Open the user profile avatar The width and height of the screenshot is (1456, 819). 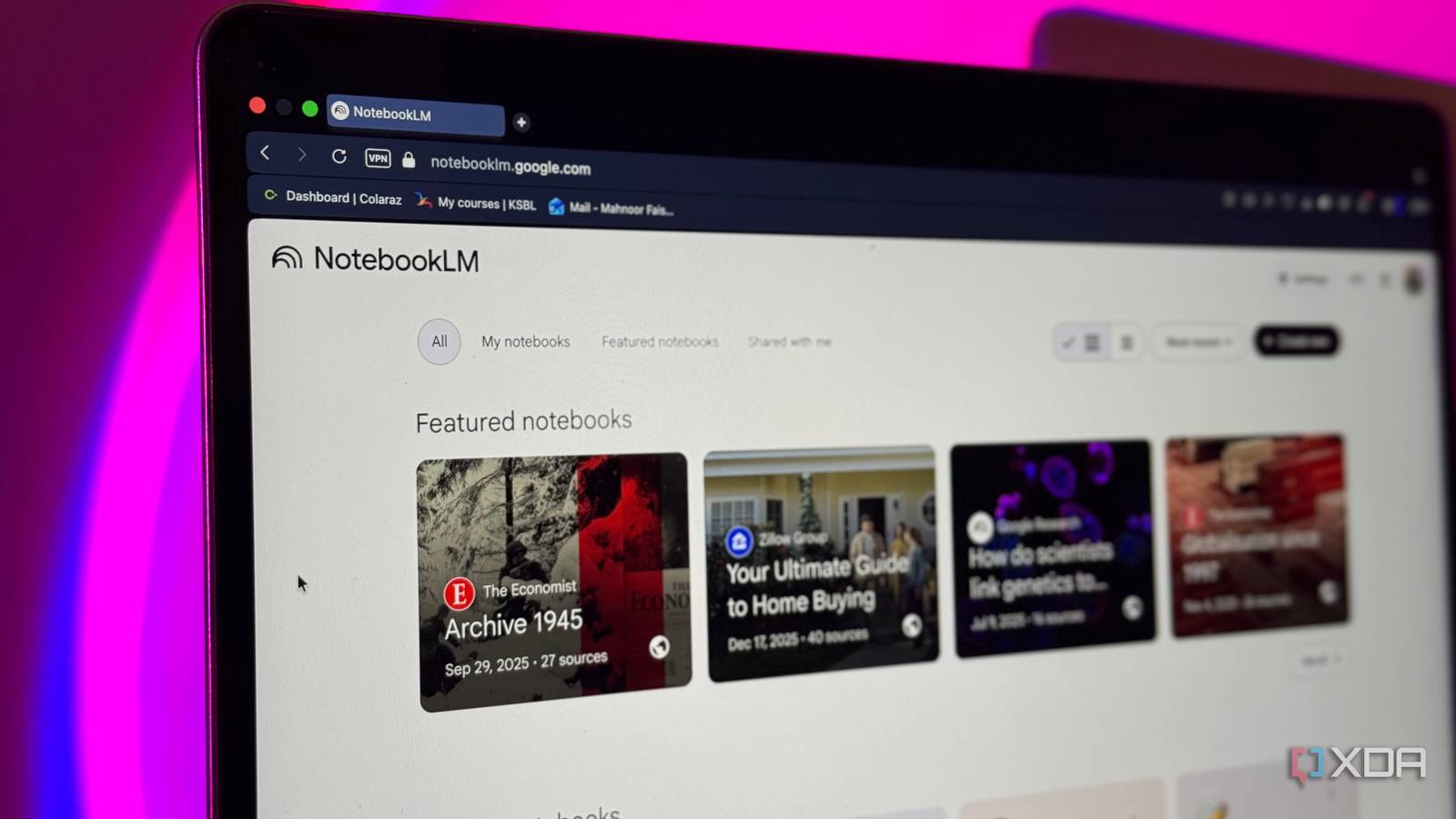(1413, 280)
